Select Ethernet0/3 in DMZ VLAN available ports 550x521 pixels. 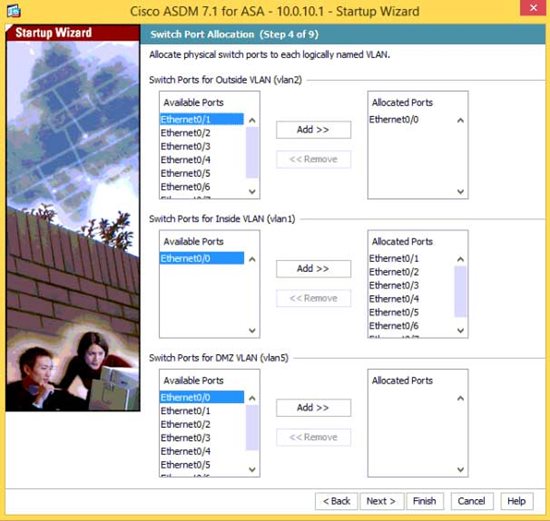point(202,438)
